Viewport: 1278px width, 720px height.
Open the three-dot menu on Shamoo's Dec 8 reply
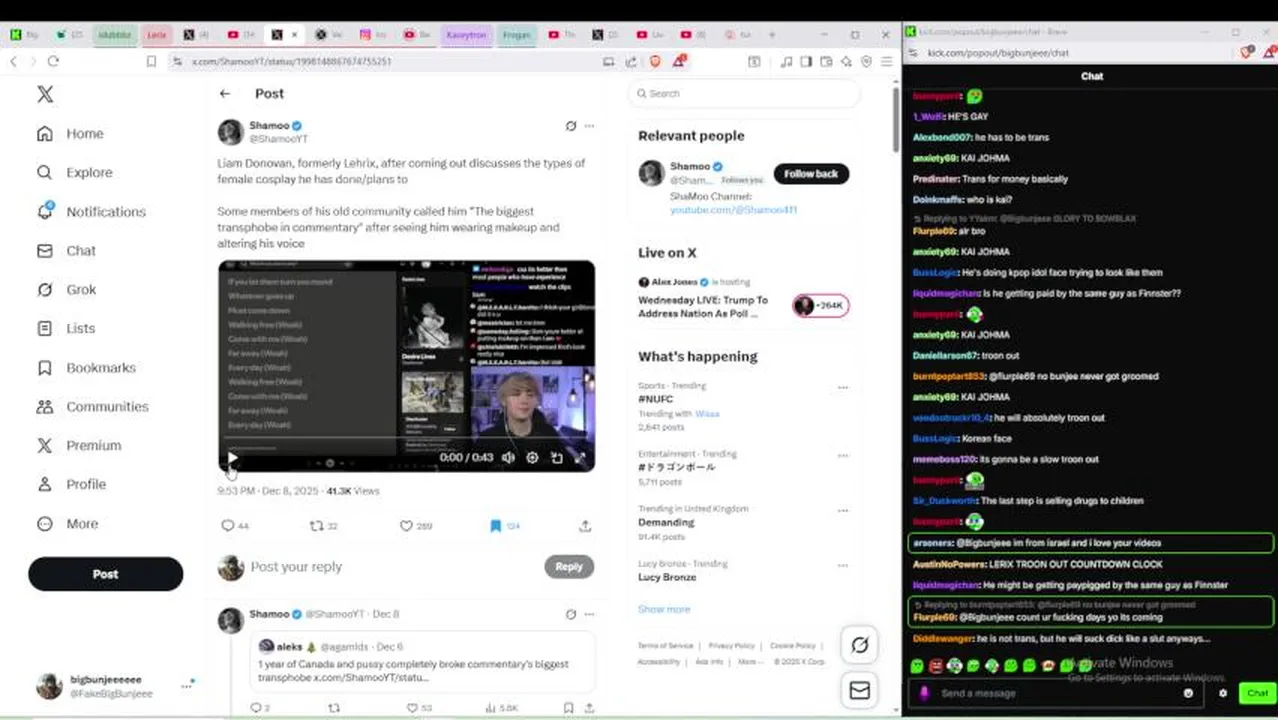(x=589, y=614)
